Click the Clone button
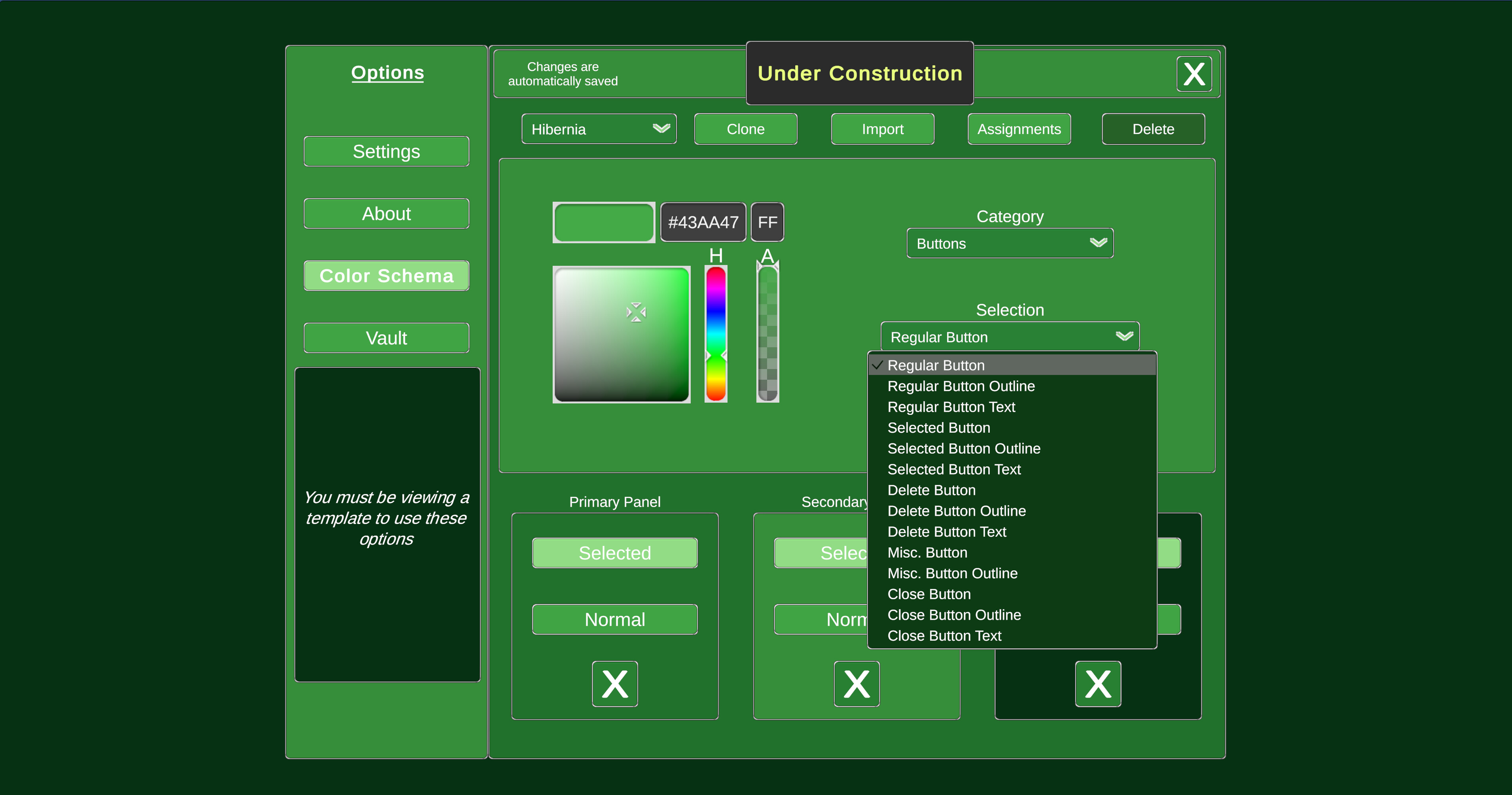The height and width of the screenshot is (795, 1512). coord(745,129)
